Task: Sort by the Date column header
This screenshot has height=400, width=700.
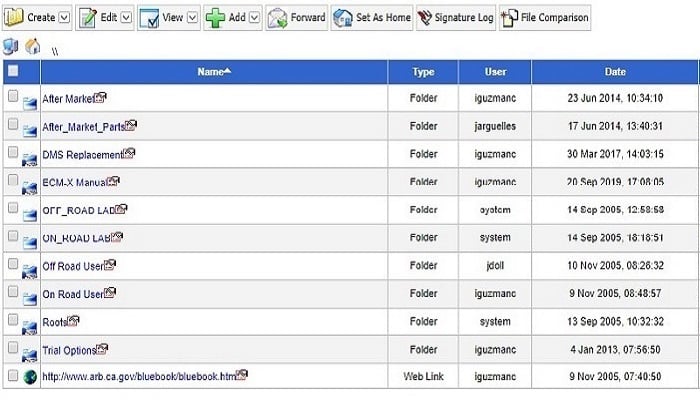Action: tap(615, 72)
